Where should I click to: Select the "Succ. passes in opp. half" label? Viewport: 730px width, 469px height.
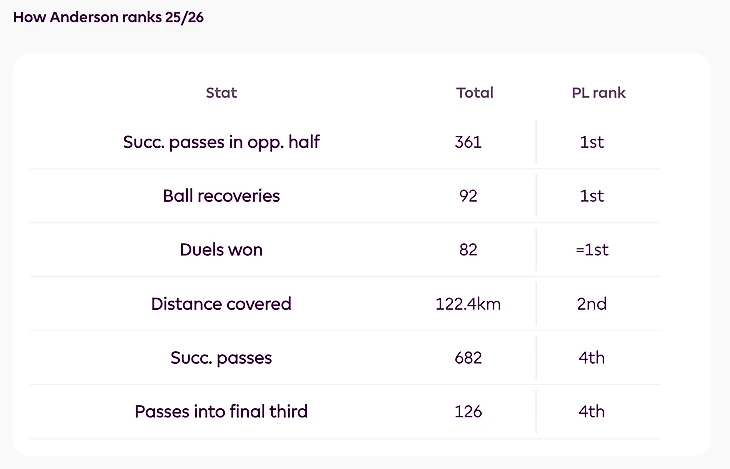(x=221, y=142)
